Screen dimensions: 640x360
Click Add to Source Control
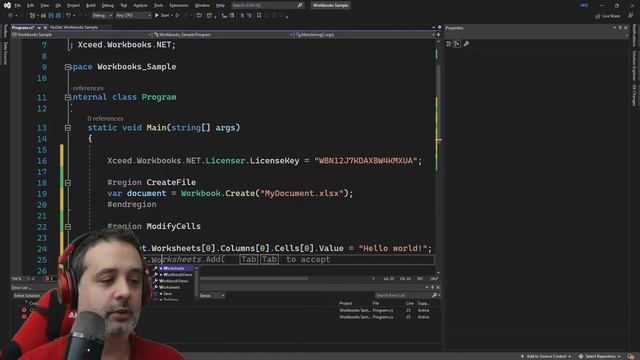pos(546,356)
